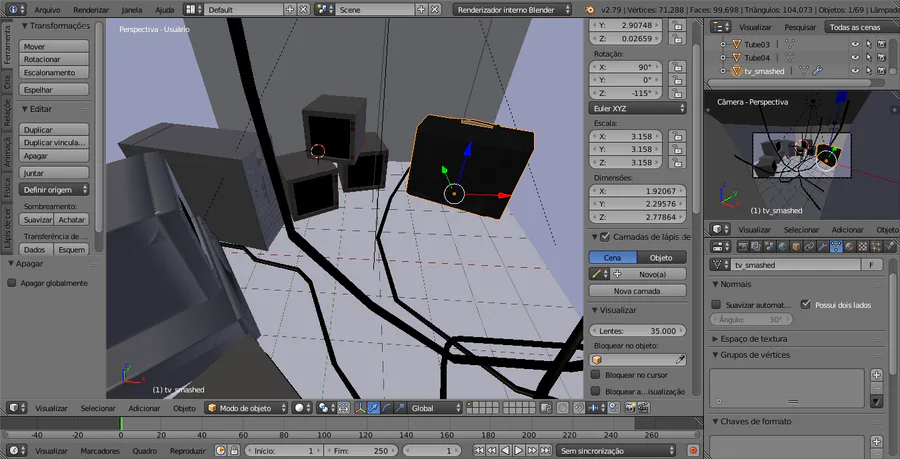Click the Lentes 35.000 value slider

[x=637, y=331]
